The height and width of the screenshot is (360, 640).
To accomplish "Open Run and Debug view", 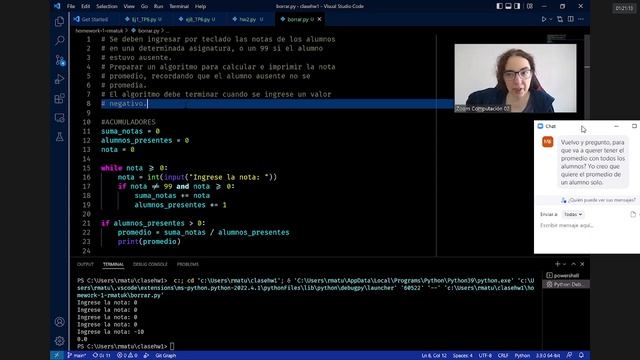I will (x=60, y=79).
